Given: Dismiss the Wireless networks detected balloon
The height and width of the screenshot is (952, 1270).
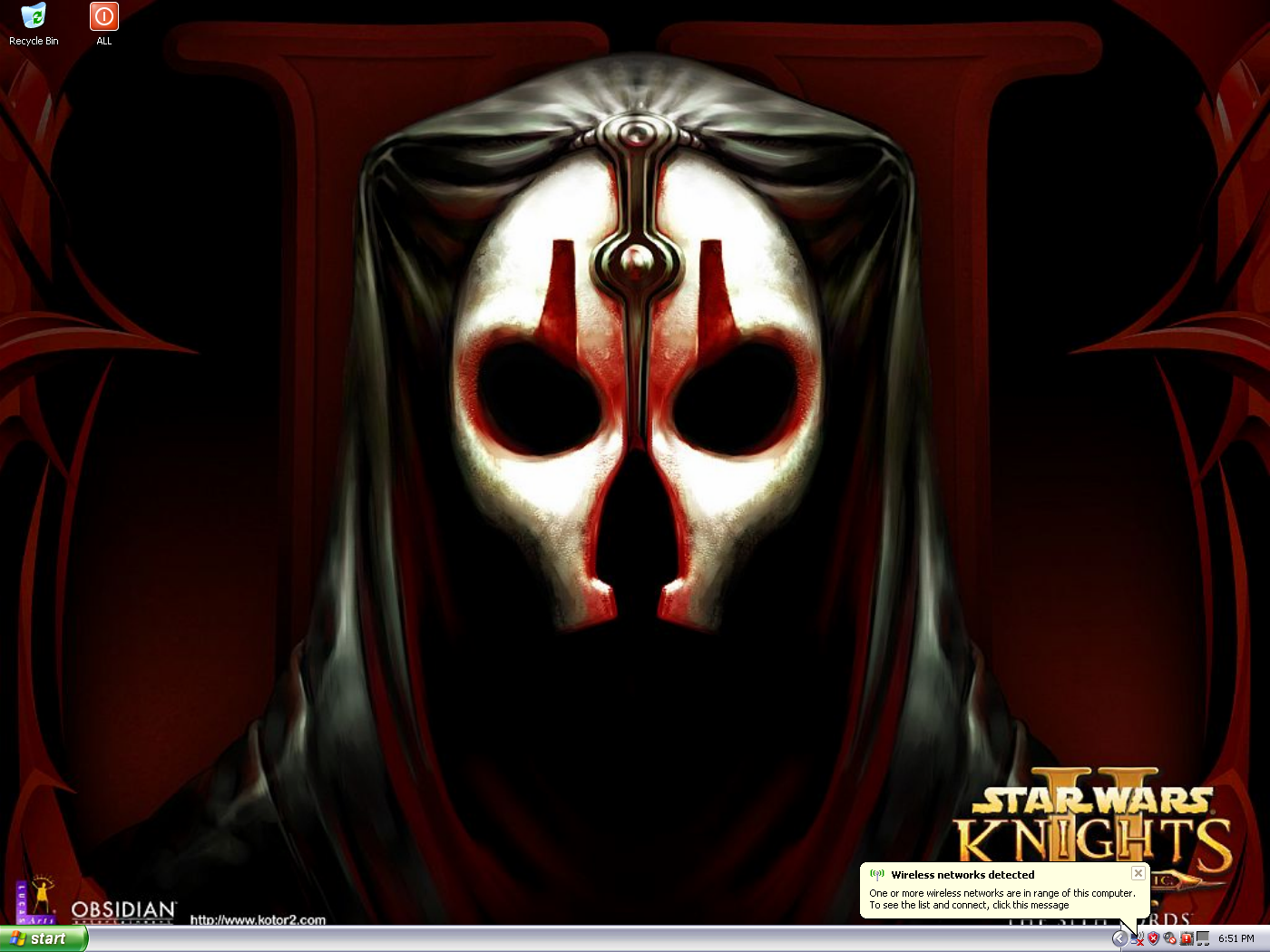Looking at the screenshot, I should click(x=1138, y=873).
